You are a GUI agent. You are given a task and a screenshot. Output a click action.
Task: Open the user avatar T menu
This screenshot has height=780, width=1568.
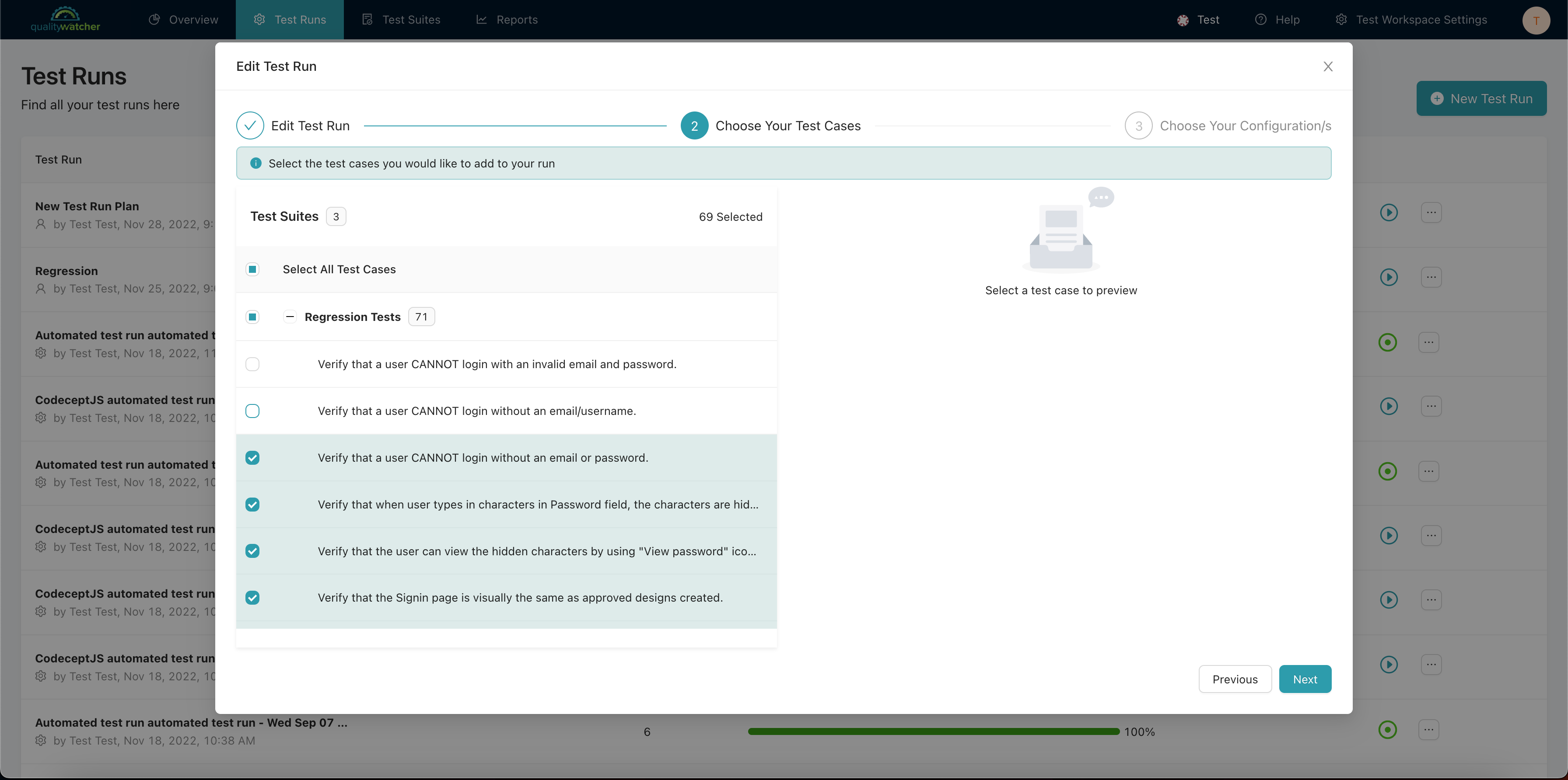click(x=1536, y=20)
